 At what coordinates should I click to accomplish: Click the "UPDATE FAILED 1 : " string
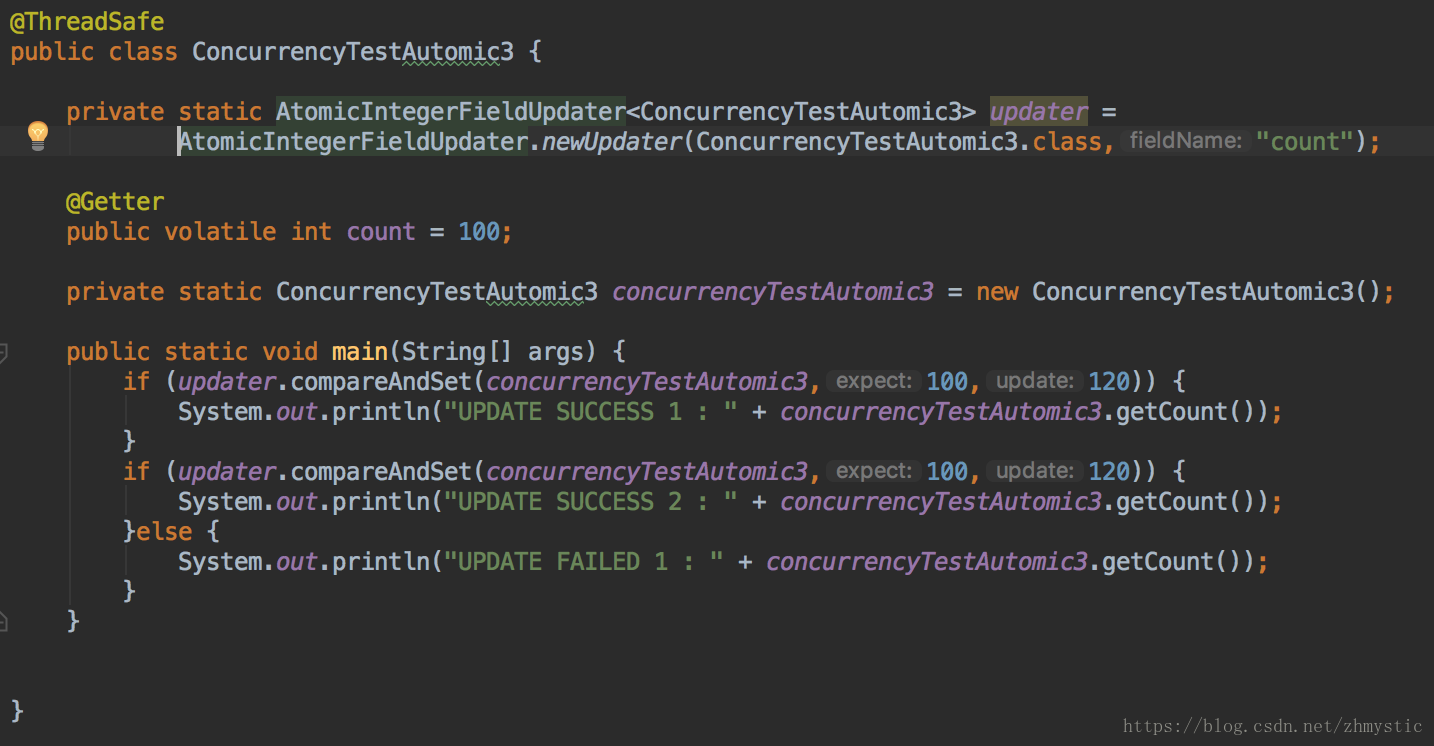(583, 561)
